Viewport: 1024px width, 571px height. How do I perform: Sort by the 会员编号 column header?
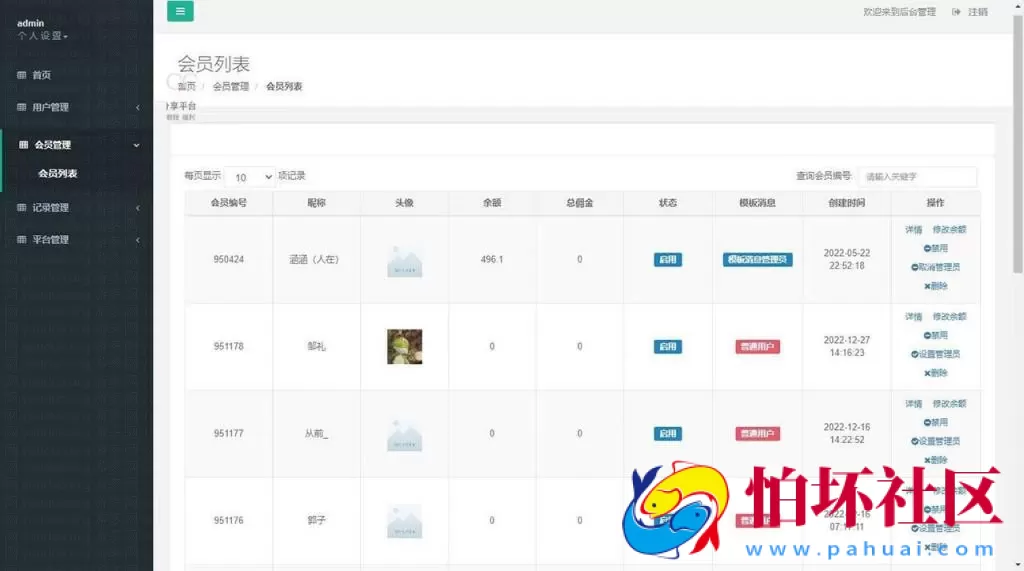pyautogui.click(x=229, y=203)
